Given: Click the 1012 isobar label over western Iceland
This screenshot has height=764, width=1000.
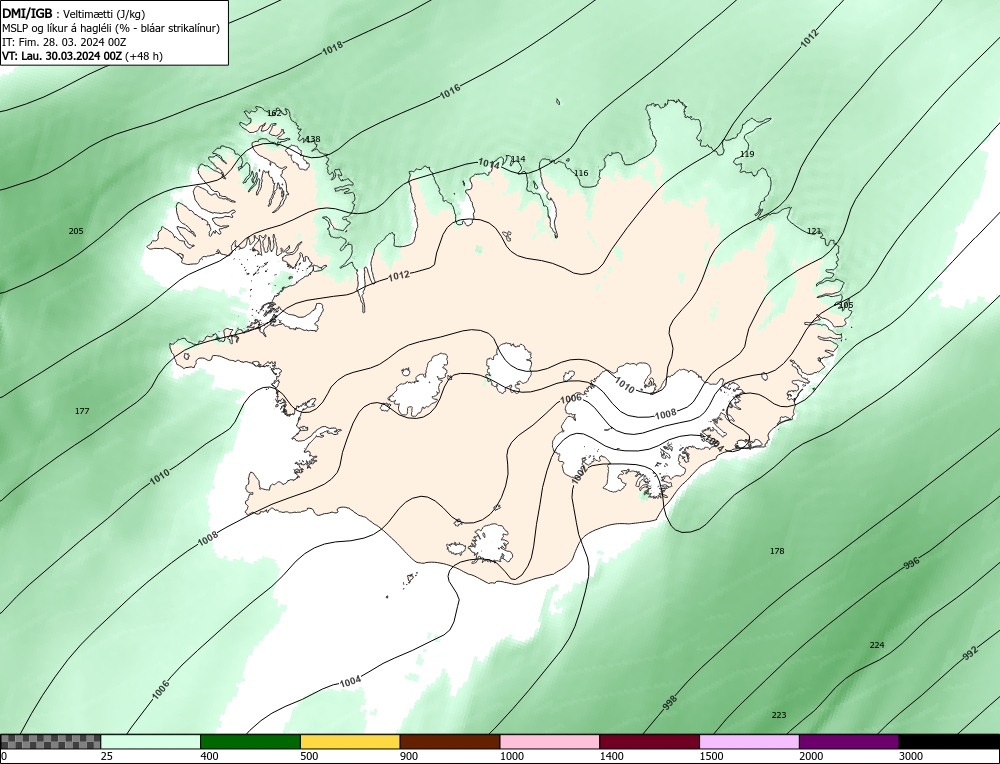Looking at the screenshot, I should point(399,275).
